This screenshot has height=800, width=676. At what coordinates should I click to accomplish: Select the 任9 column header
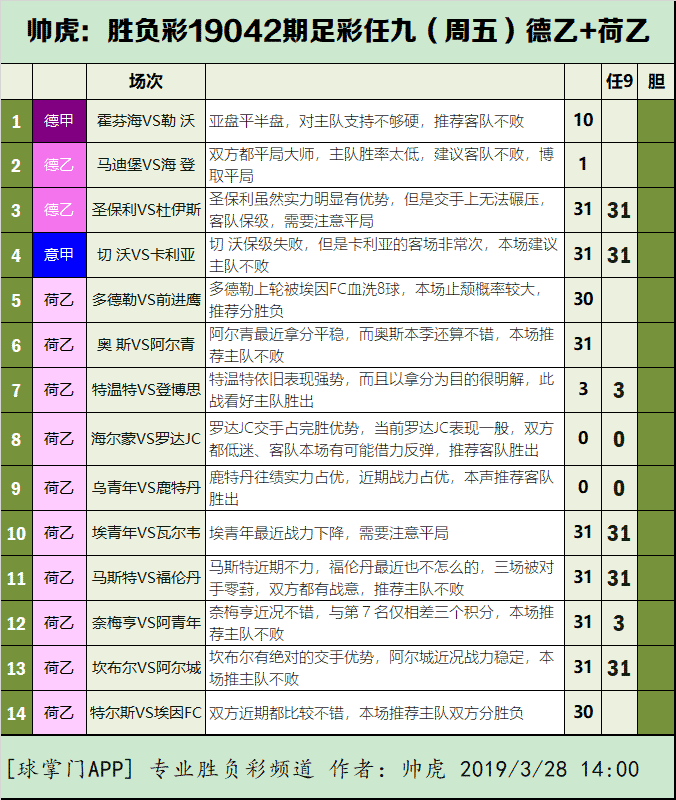pyautogui.click(x=619, y=82)
